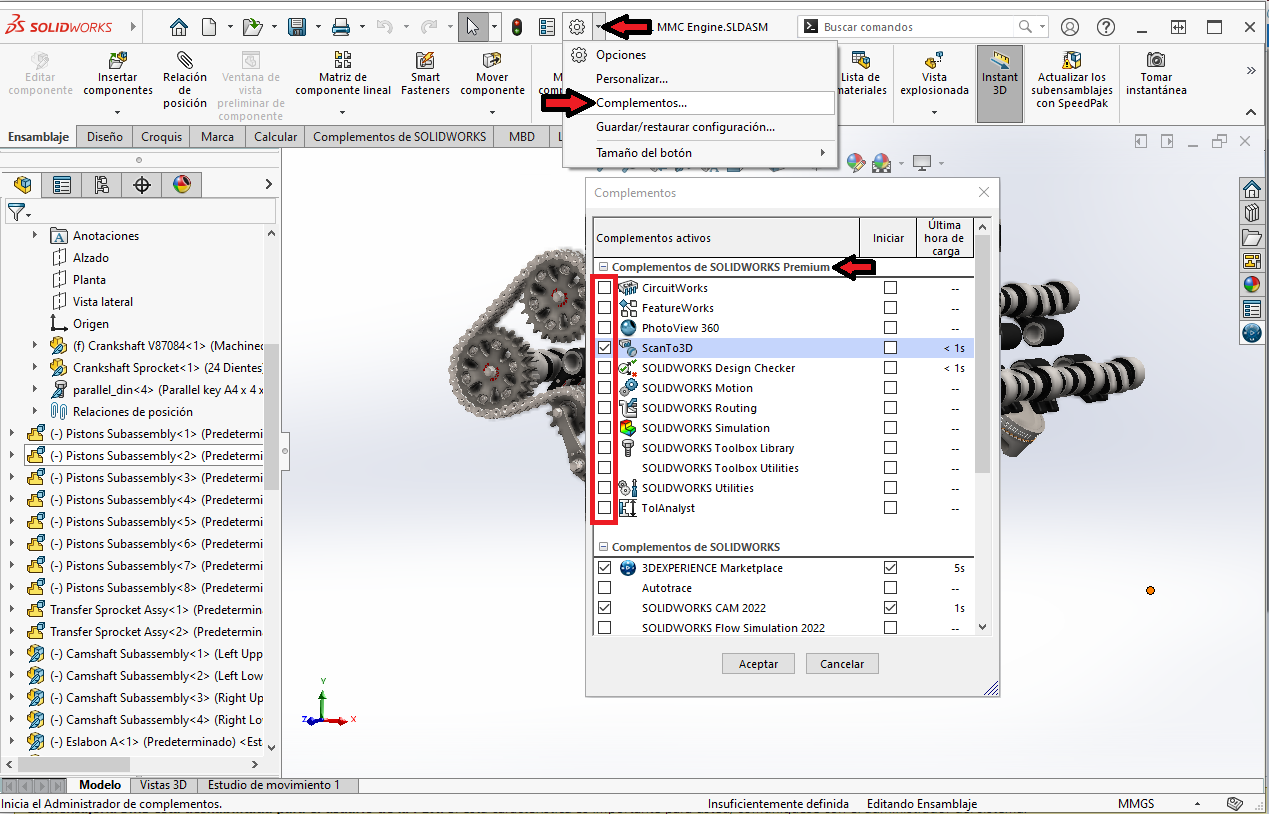Screen dimensions: 1270x814
Task: Expand Pistons Subassembly<1> tree node
Action: (12, 434)
